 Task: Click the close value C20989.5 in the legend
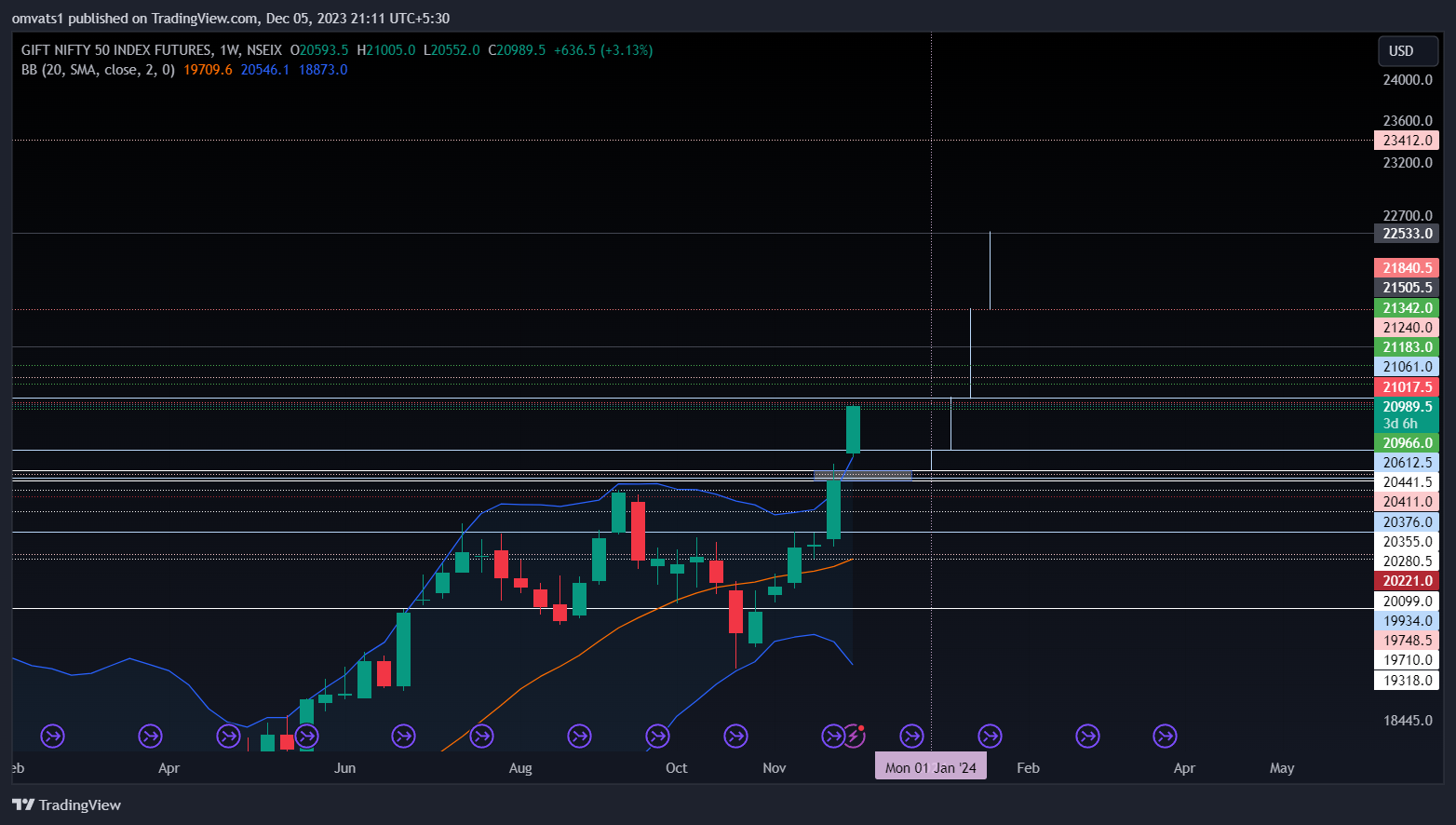(x=517, y=50)
